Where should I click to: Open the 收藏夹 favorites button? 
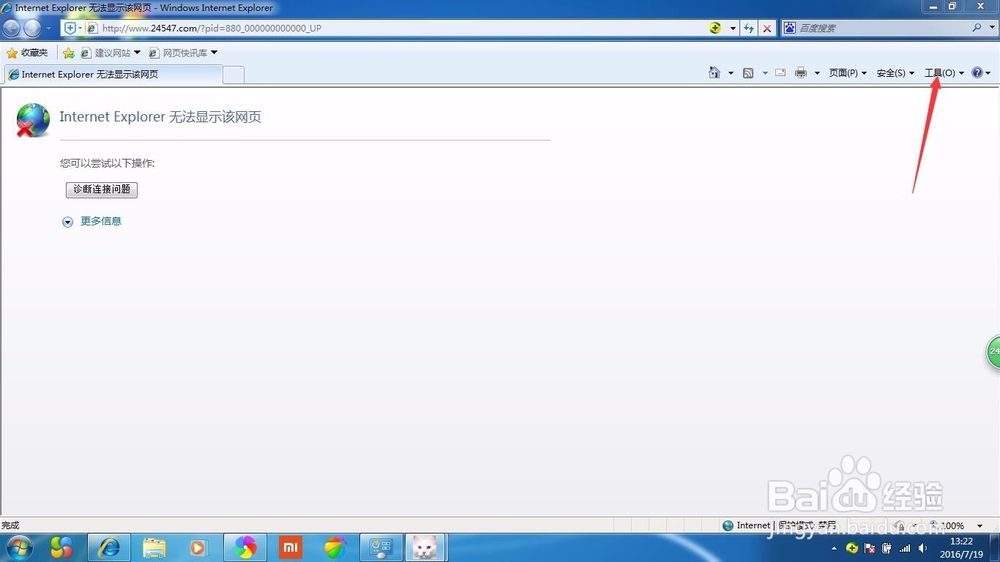(27, 53)
